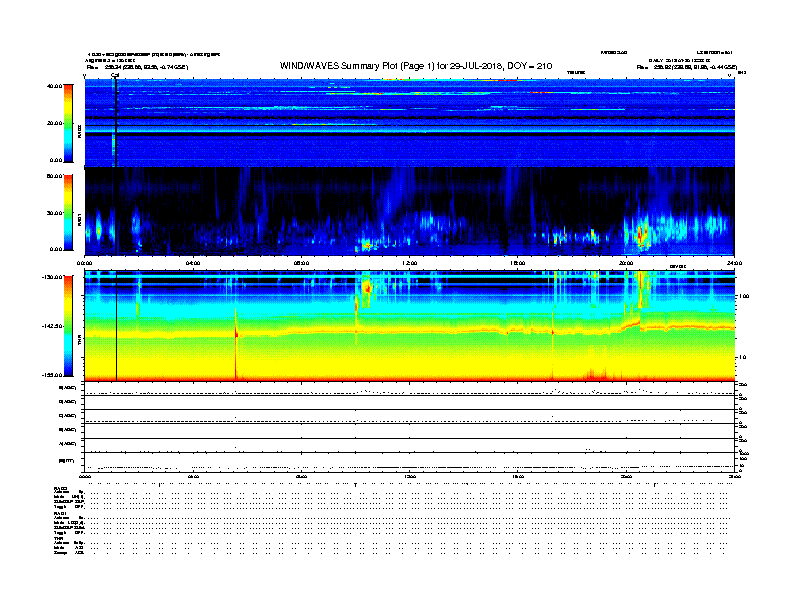792x612 pixels.
Task: Click the 16:00 label under the RAD1 spectrogram
Action: point(518,263)
